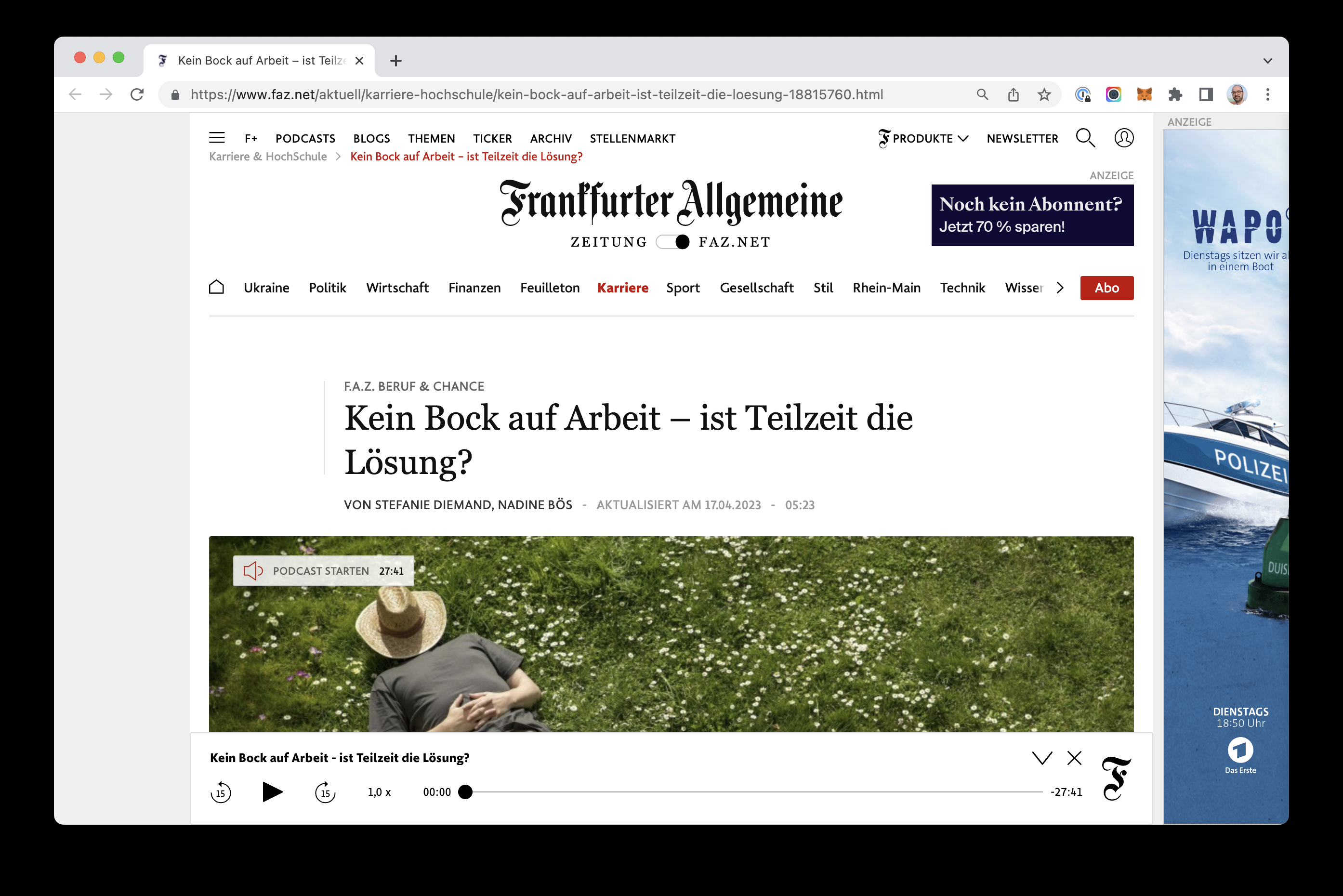This screenshot has width=1343, height=896.
Task: Click the podcast progress slider handle
Action: (x=465, y=792)
